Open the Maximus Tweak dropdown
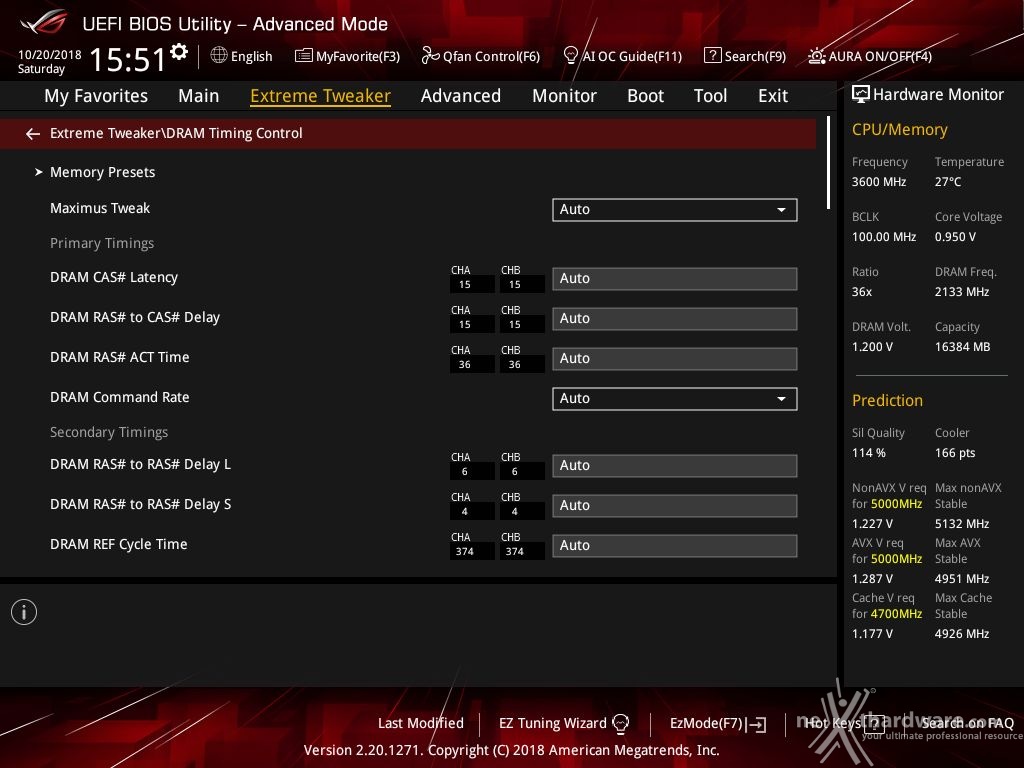This screenshot has width=1024, height=768. tap(675, 210)
